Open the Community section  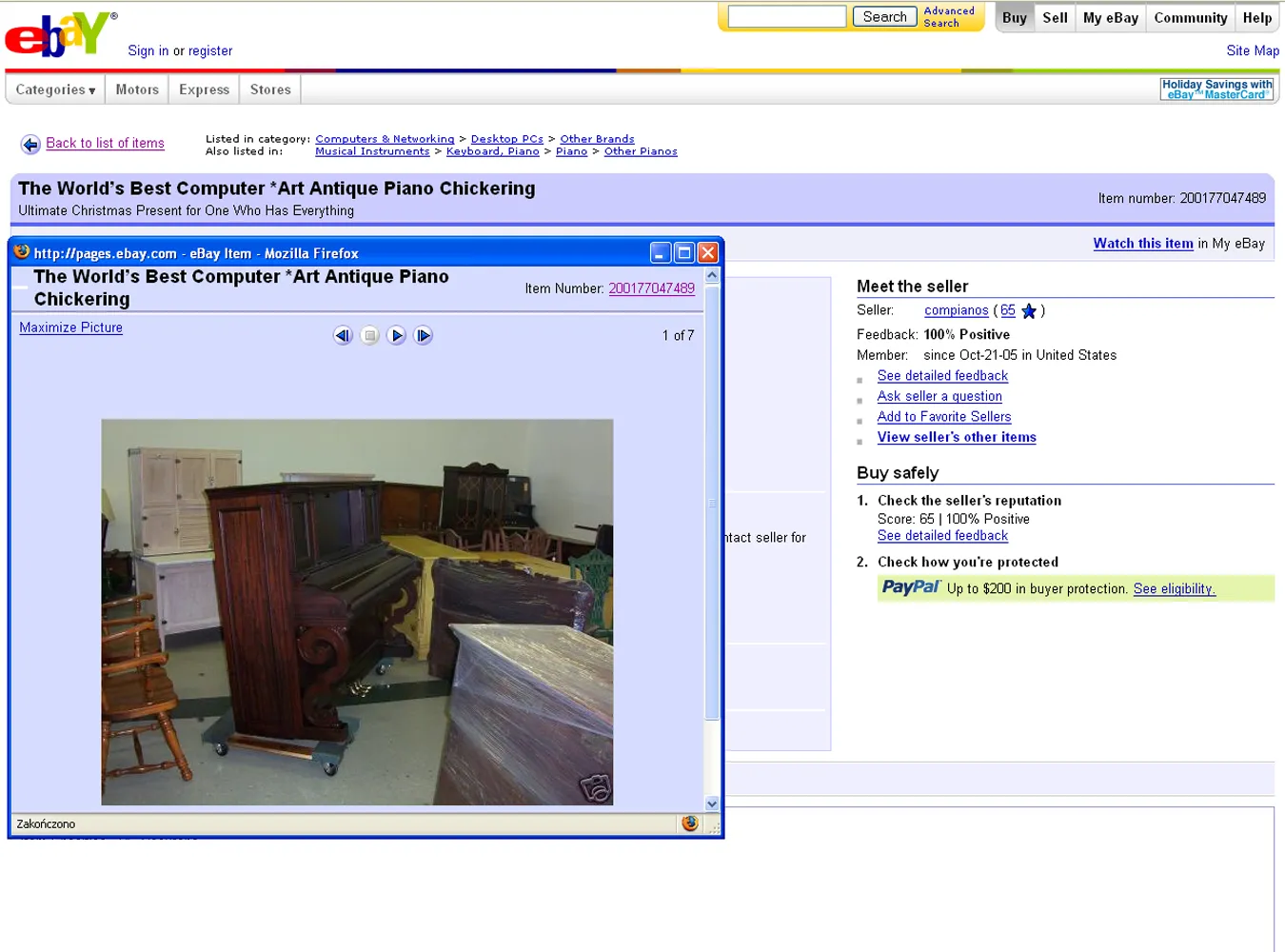1190,17
